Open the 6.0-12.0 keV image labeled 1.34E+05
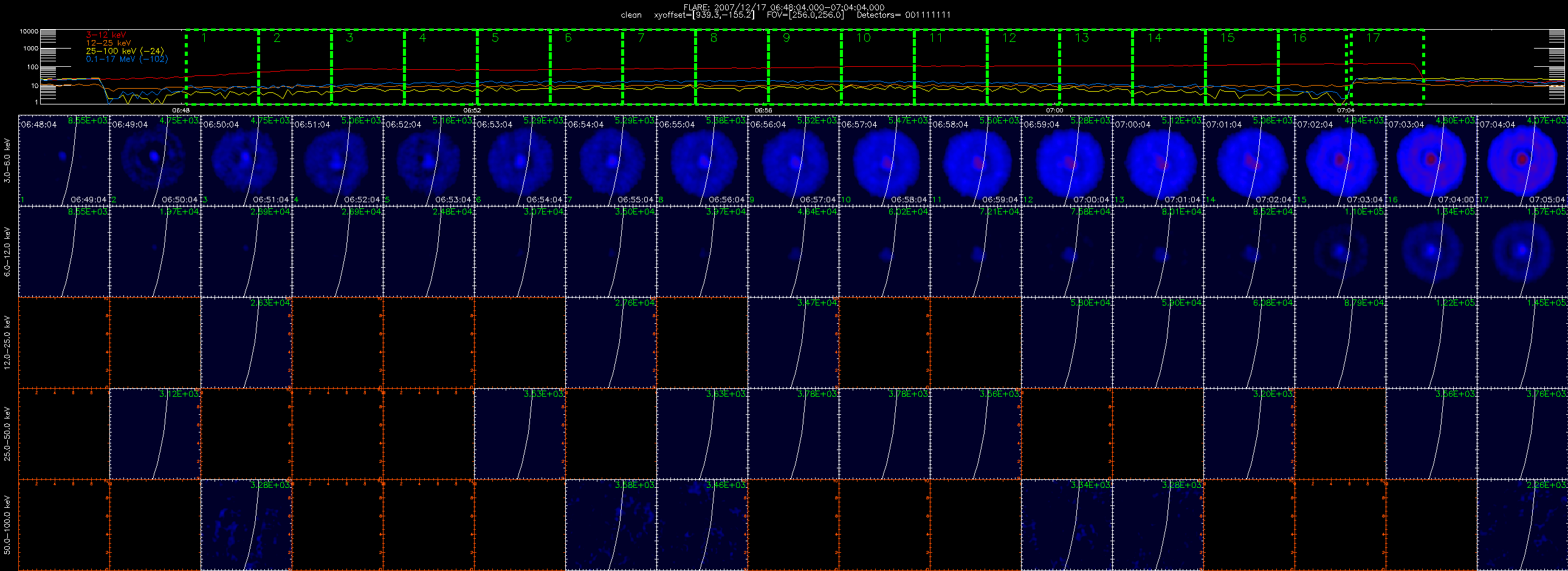1568x571 pixels. coord(1431,251)
